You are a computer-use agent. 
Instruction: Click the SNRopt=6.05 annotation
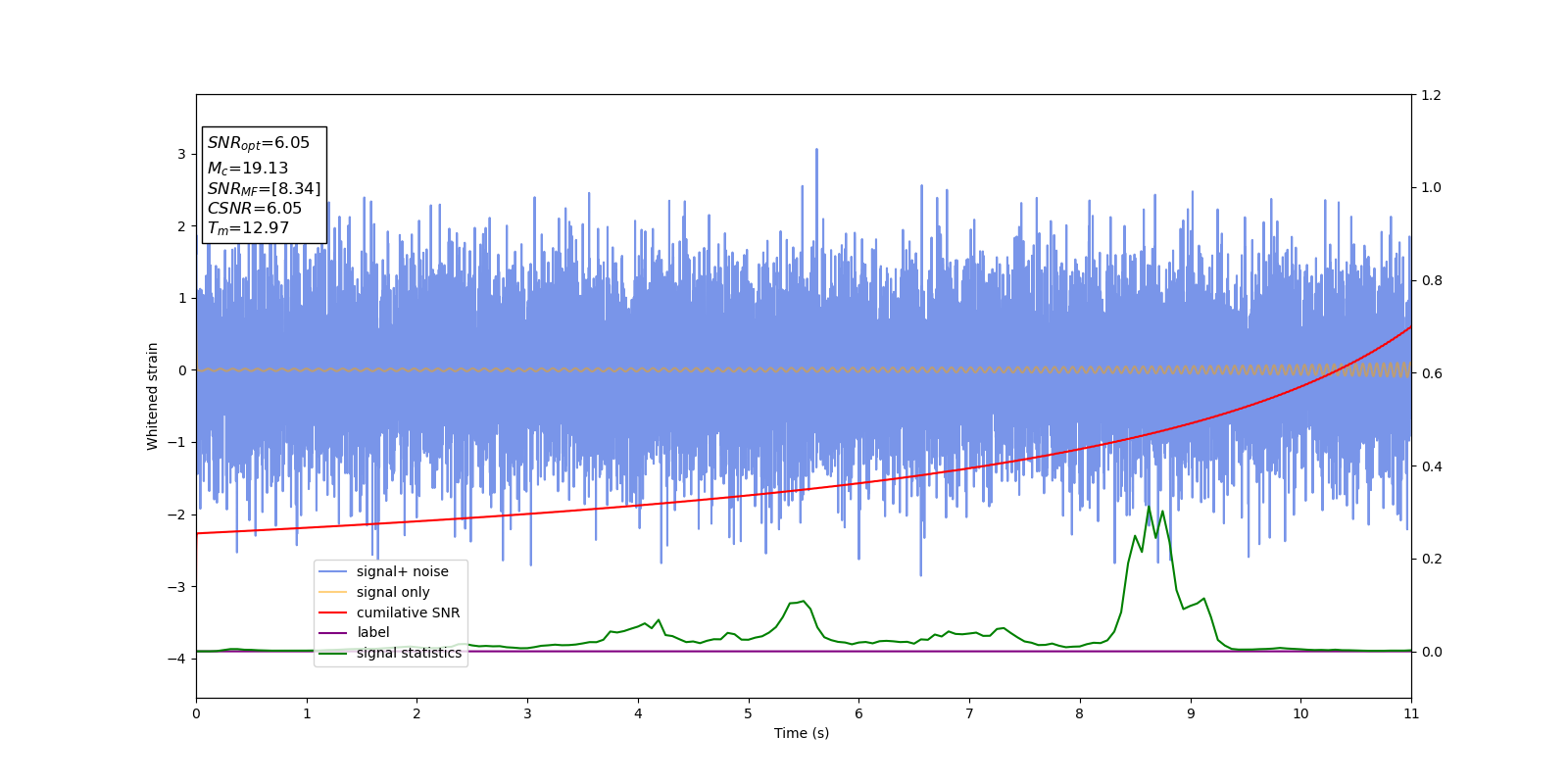click(x=259, y=143)
